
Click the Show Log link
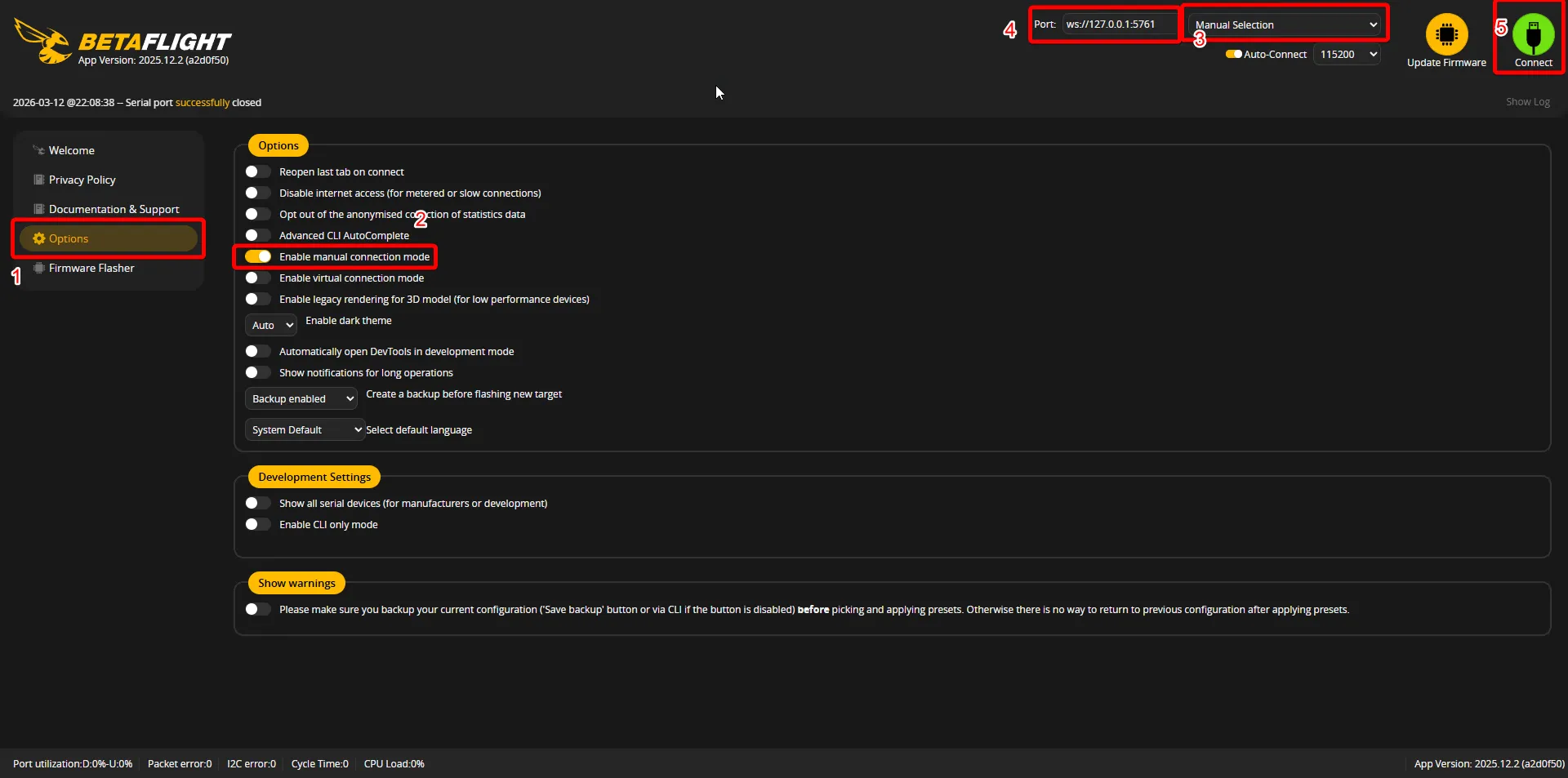pos(1527,102)
